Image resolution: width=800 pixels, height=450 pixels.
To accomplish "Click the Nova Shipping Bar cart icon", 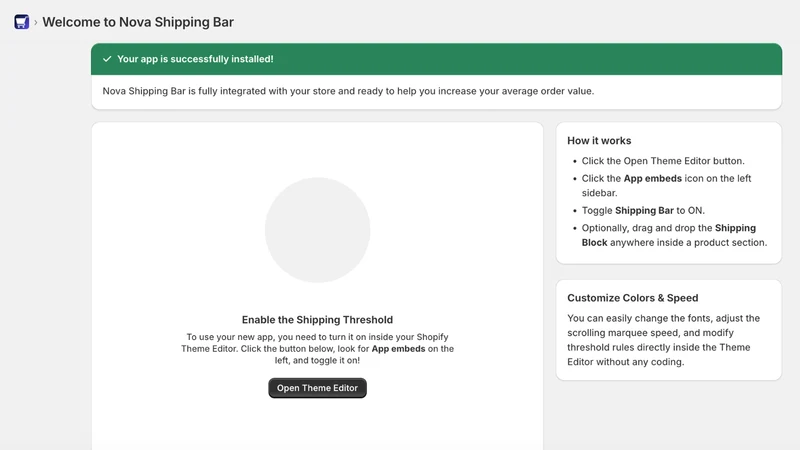I will 21,22.
